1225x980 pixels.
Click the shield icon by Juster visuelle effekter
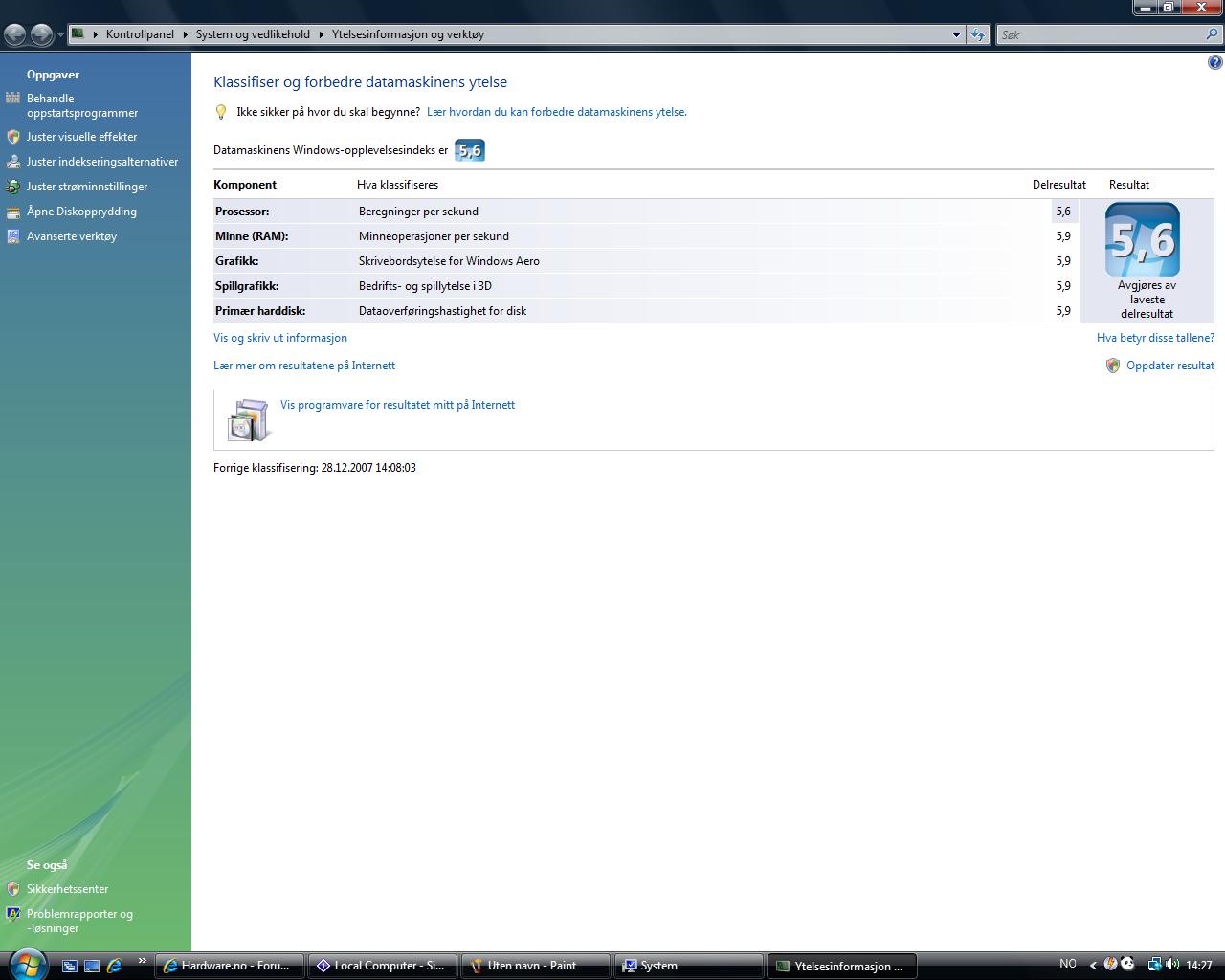click(x=12, y=137)
